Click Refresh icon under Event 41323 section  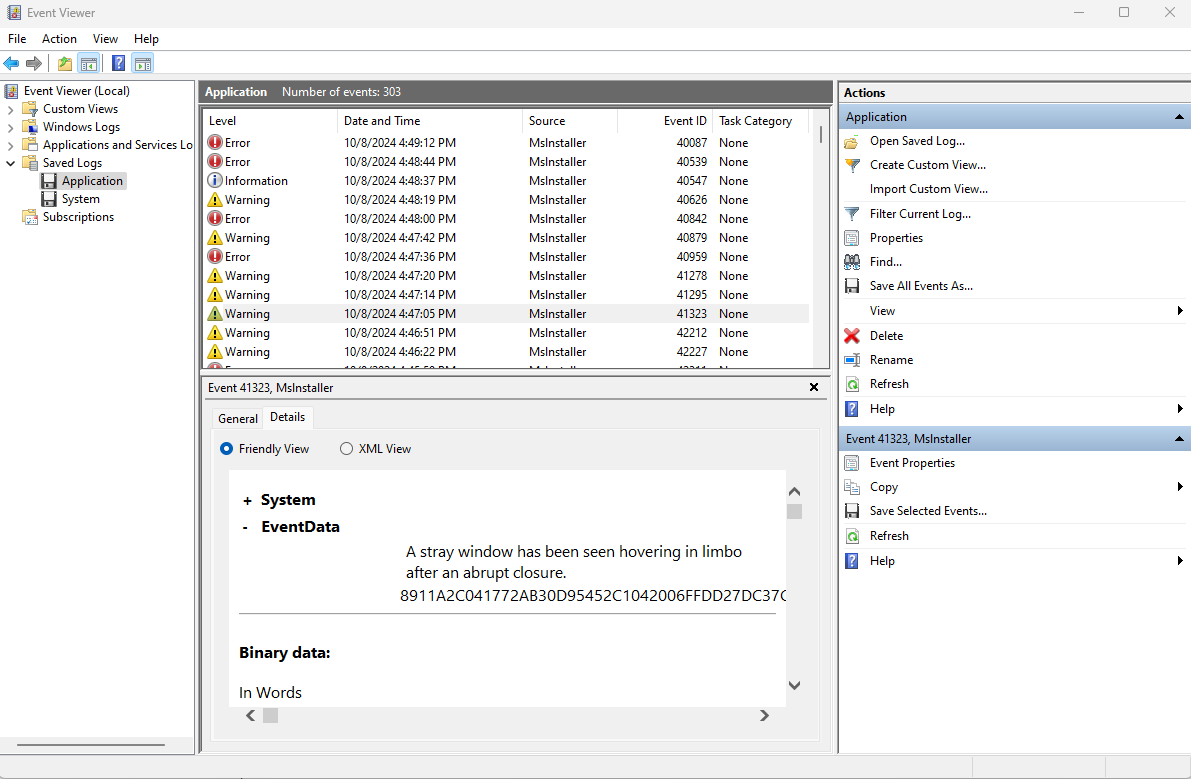click(x=852, y=536)
